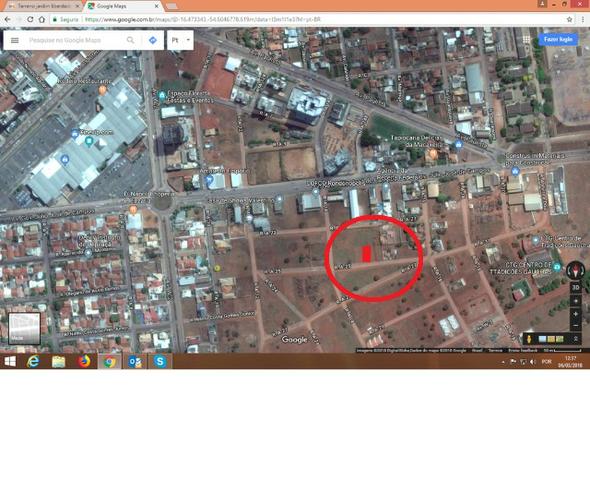The image size is (590, 480).
Task: Expand the imagery strip chevron
Action: tap(575, 339)
